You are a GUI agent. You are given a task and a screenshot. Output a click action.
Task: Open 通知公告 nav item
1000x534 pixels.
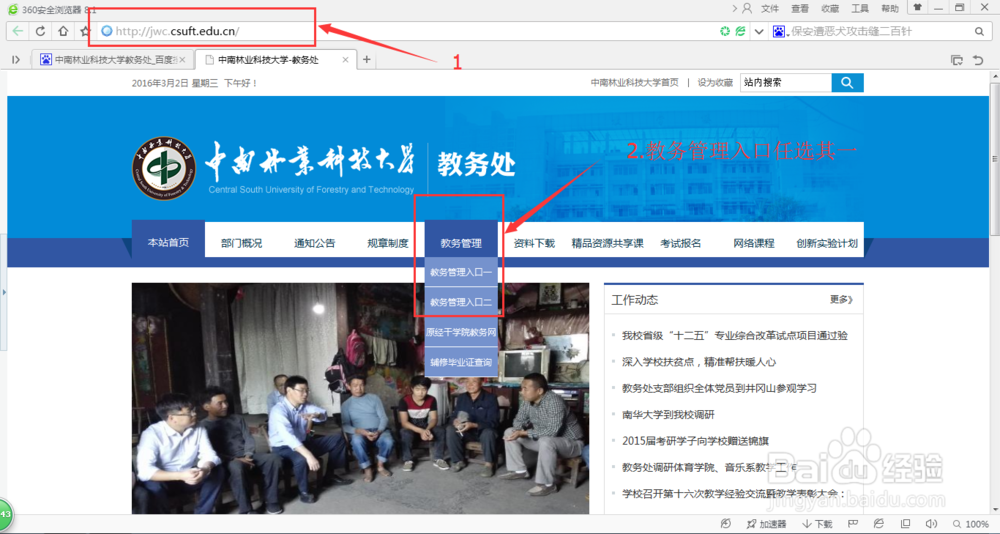coord(314,243)
